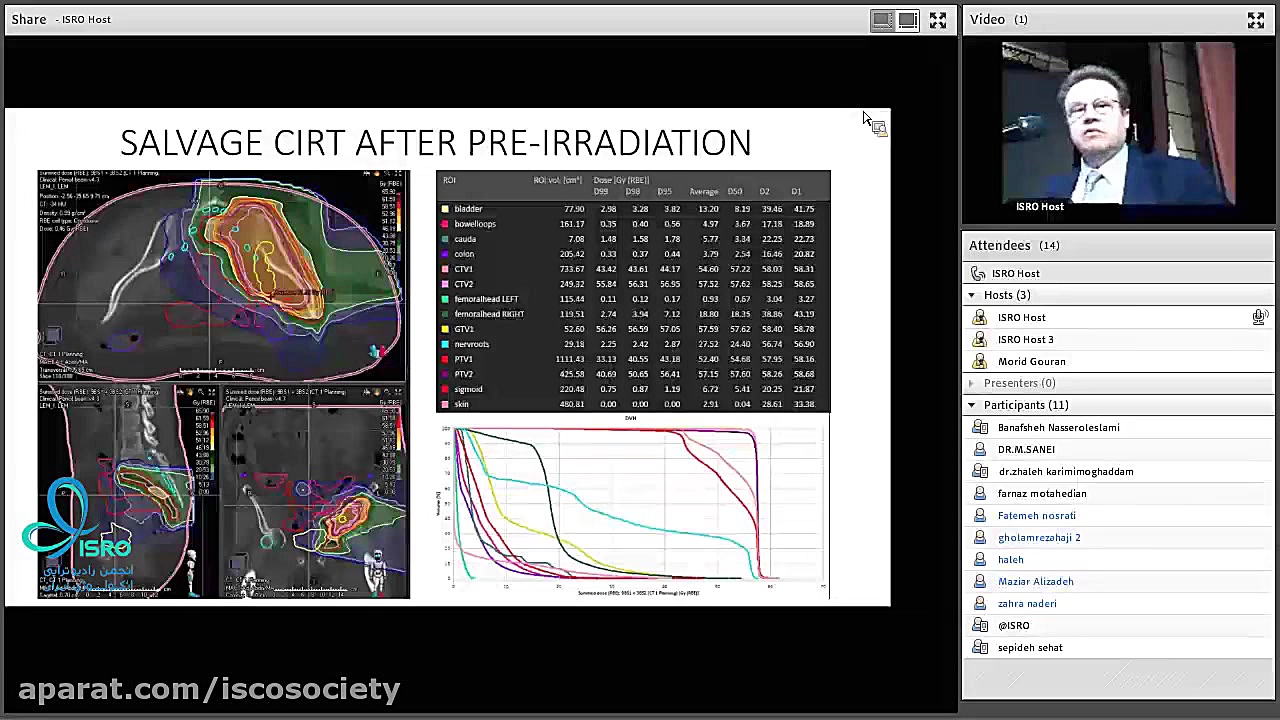Viewport: 1280px width, 720px height.
Task: Expand the Presenters (0) group
Action: pos(971,383)
